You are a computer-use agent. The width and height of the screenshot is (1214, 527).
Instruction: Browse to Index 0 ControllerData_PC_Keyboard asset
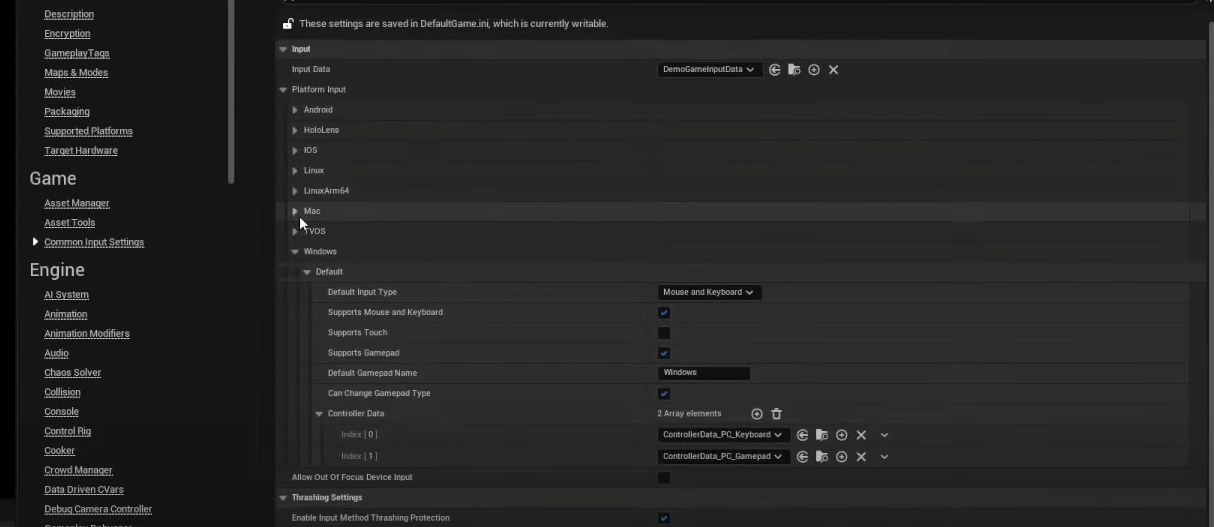pyautogui.click(x=822, y=435)
